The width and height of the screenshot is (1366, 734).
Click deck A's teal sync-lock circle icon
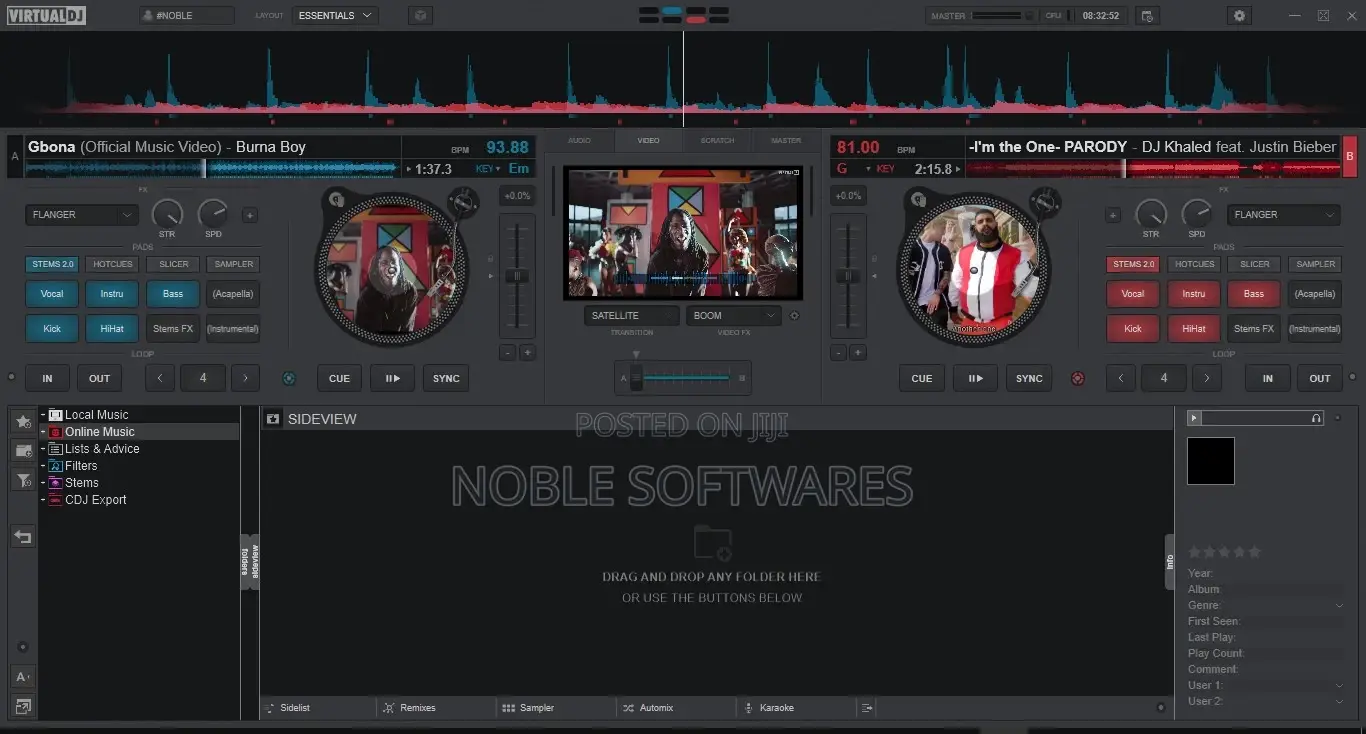pos(289,378)
